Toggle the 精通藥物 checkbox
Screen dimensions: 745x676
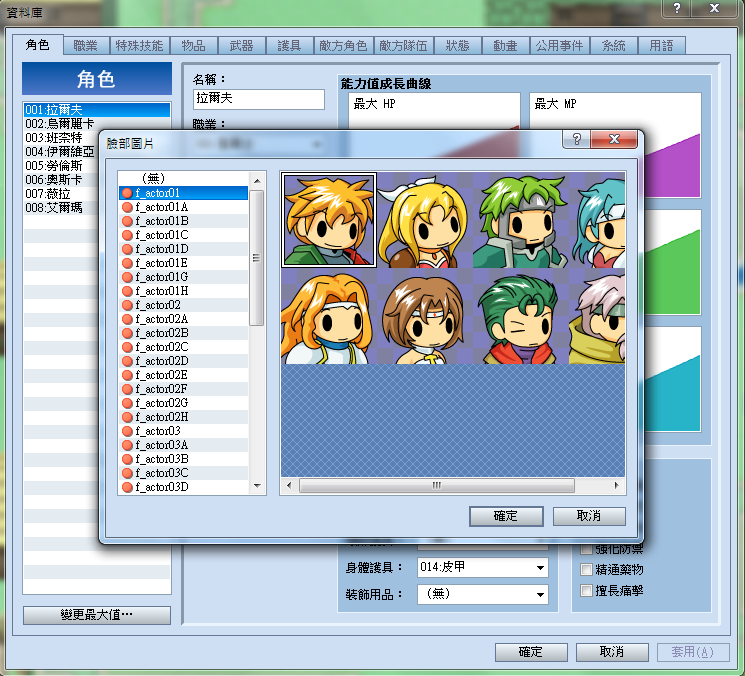[587, 570]
